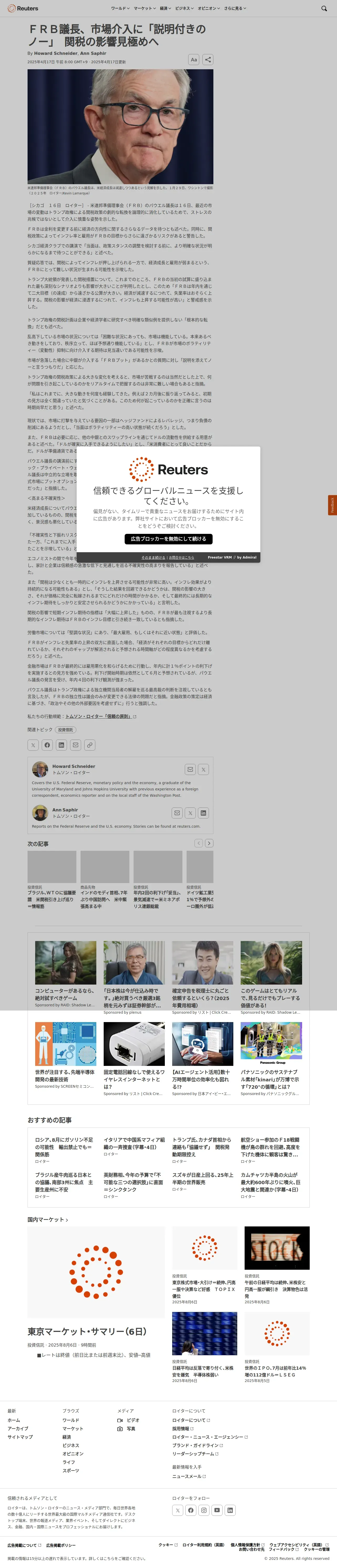Open スポーツ link in footer browse list
The height and width of the screenshot is (1568, 337).
pyautogui.click(x=71, y=1471)
